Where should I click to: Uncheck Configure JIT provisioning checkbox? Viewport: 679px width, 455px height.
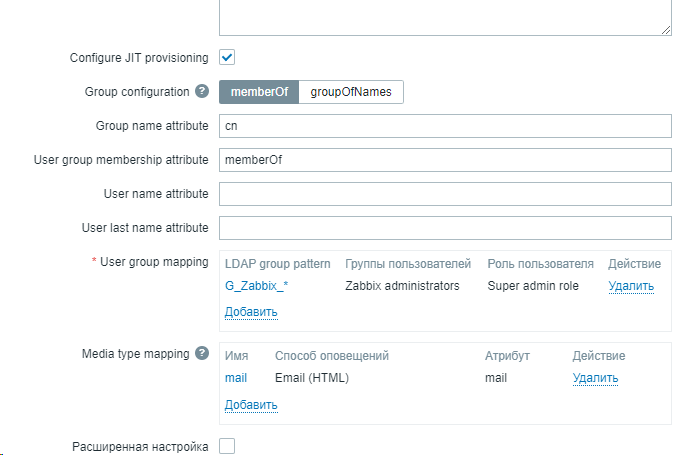tap(227, 58)
